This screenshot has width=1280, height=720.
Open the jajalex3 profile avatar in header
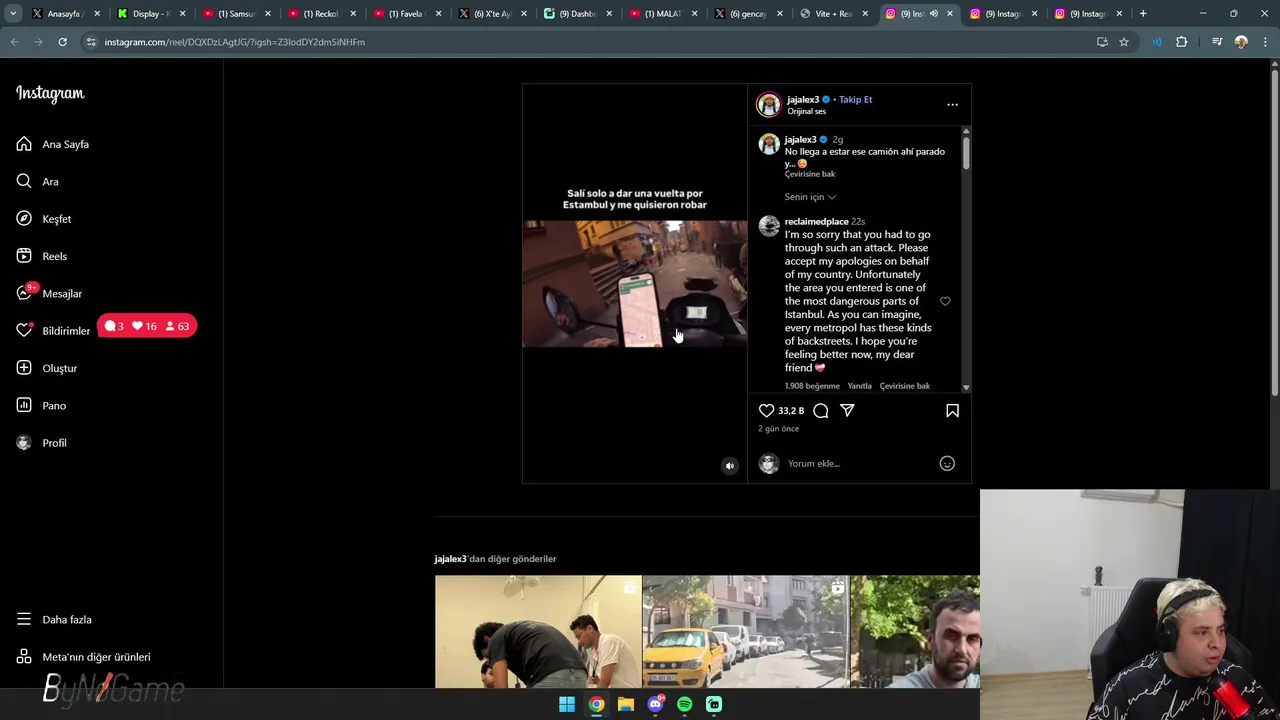pos(768,104)
